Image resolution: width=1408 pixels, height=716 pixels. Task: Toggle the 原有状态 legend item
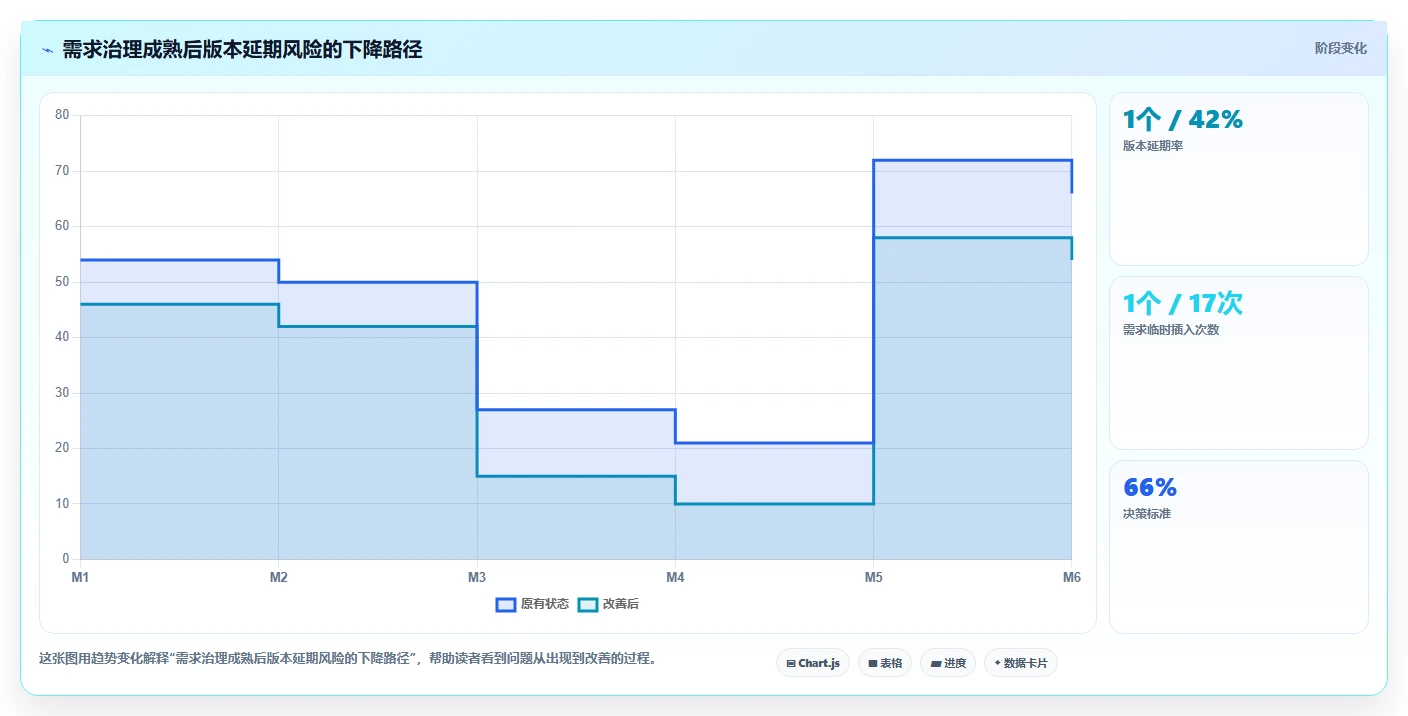[533, 604]
